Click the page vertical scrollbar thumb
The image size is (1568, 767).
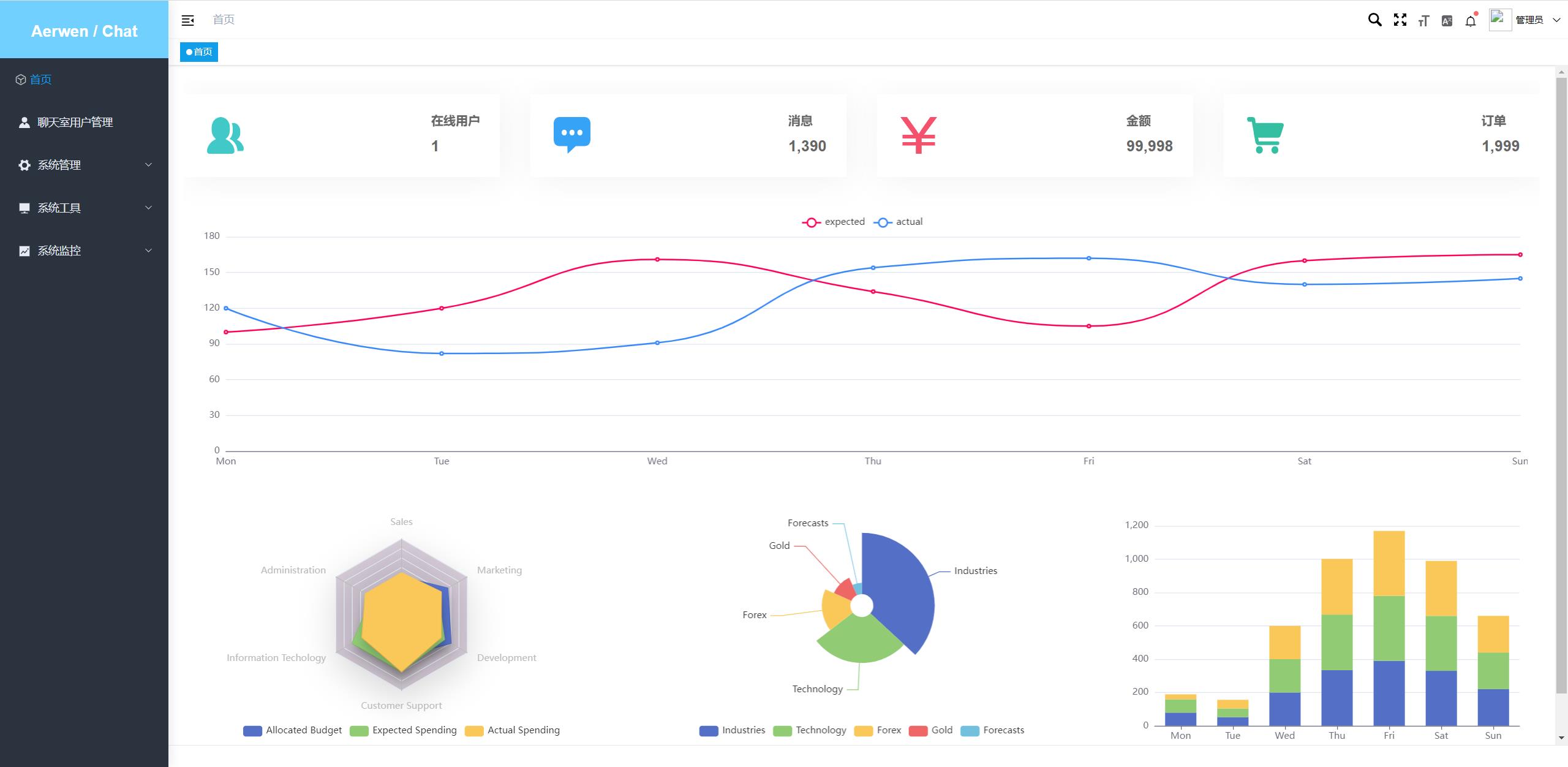point(1561,386)
